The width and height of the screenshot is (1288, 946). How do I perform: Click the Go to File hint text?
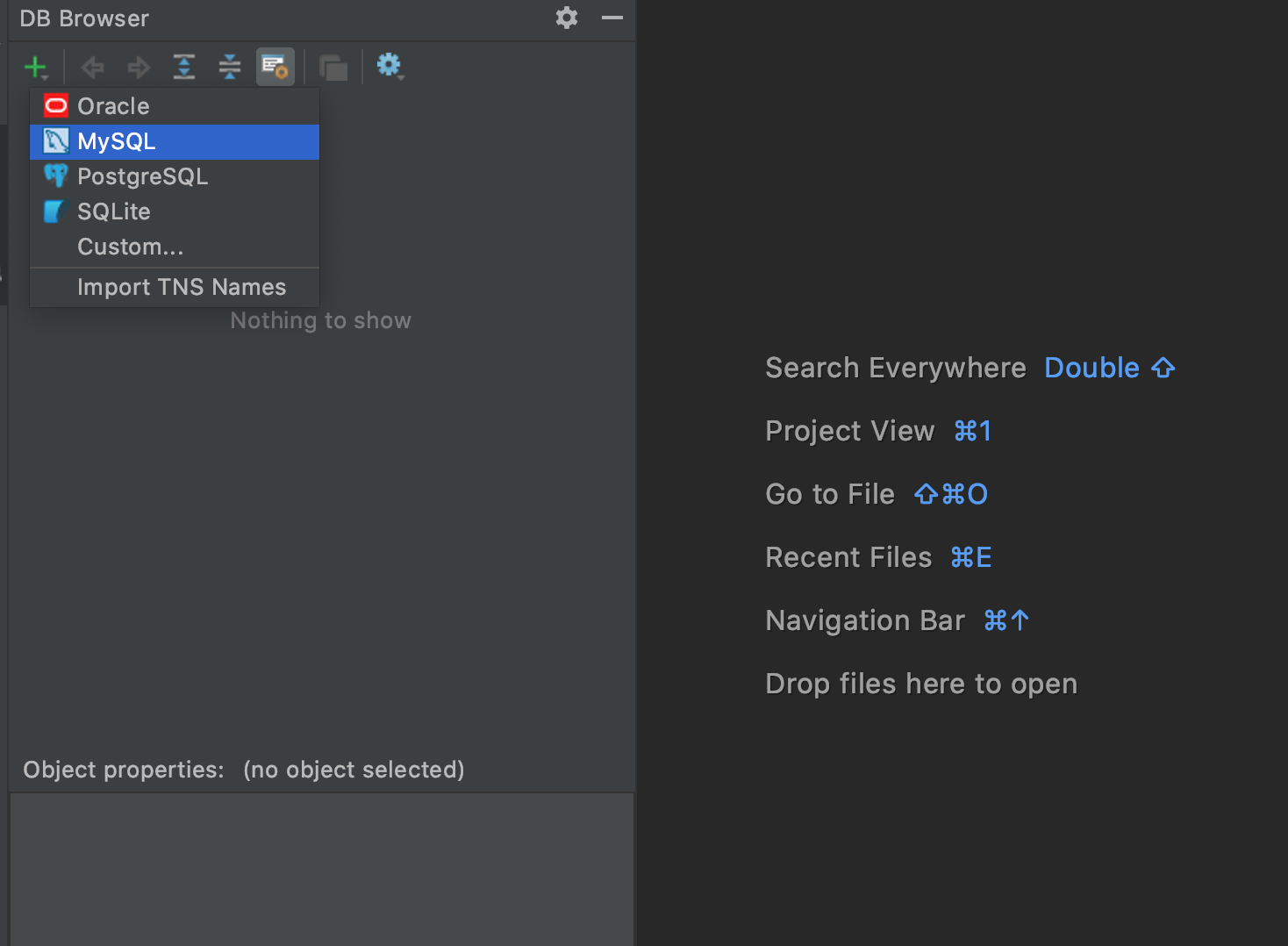[x=830, y=494]
